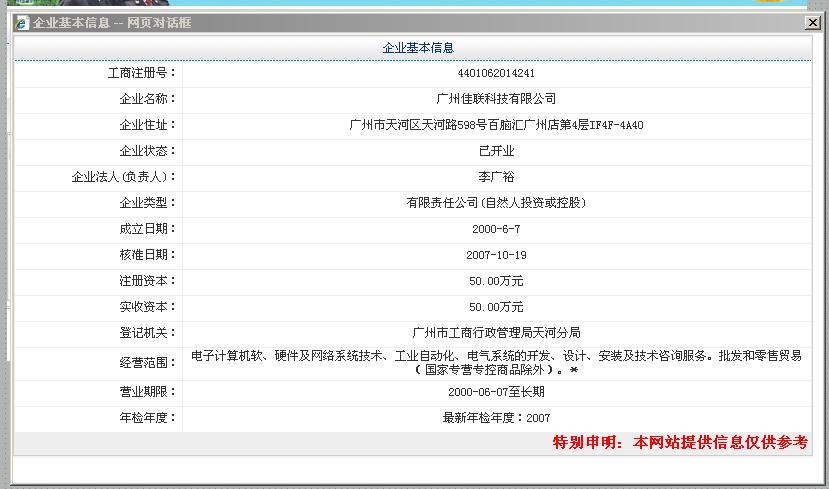Select establishment date 2000-6-7
The height and width of the screenshot is (489, 829).
[496, 229]
